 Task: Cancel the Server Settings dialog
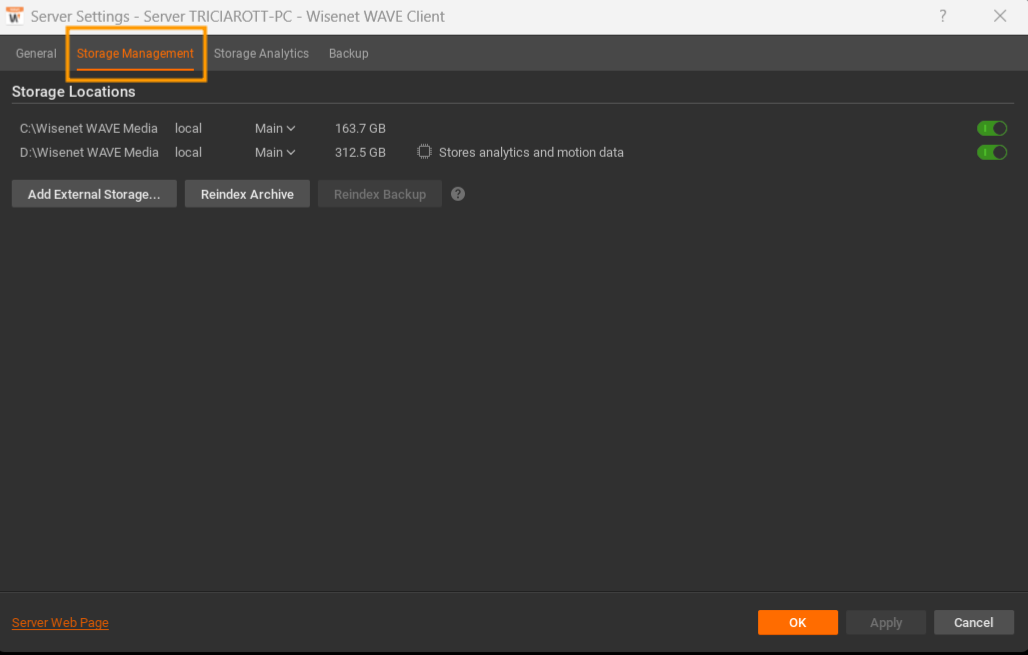coord(974,622)
